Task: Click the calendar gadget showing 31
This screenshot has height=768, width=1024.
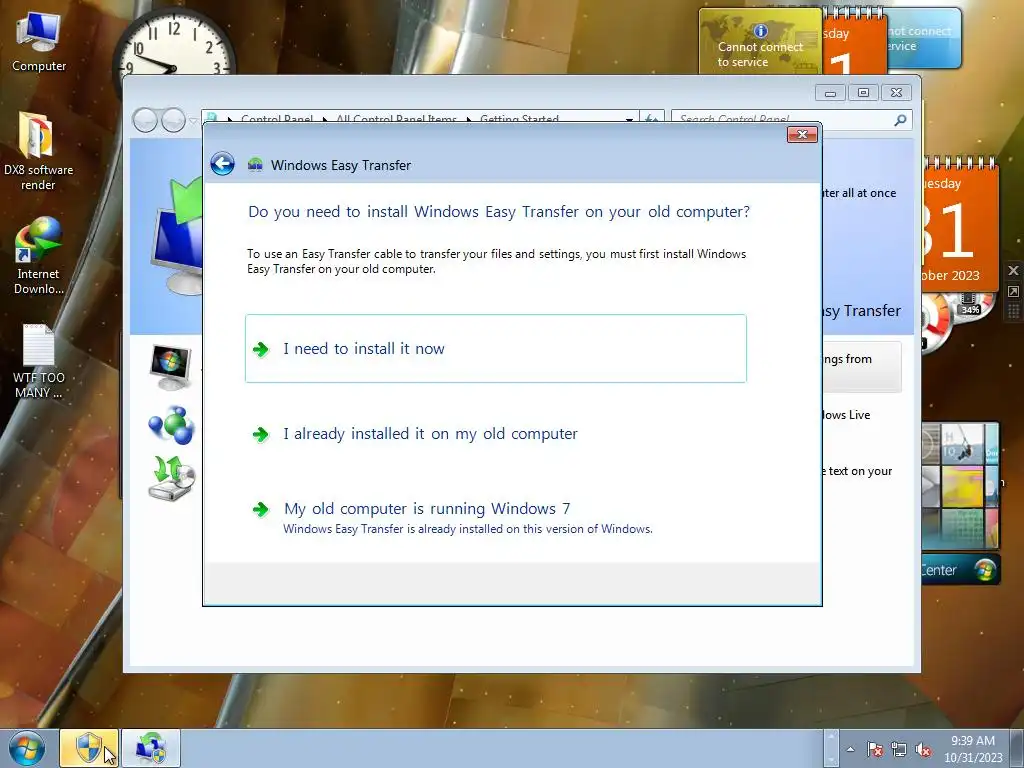Action: (960, 225)
